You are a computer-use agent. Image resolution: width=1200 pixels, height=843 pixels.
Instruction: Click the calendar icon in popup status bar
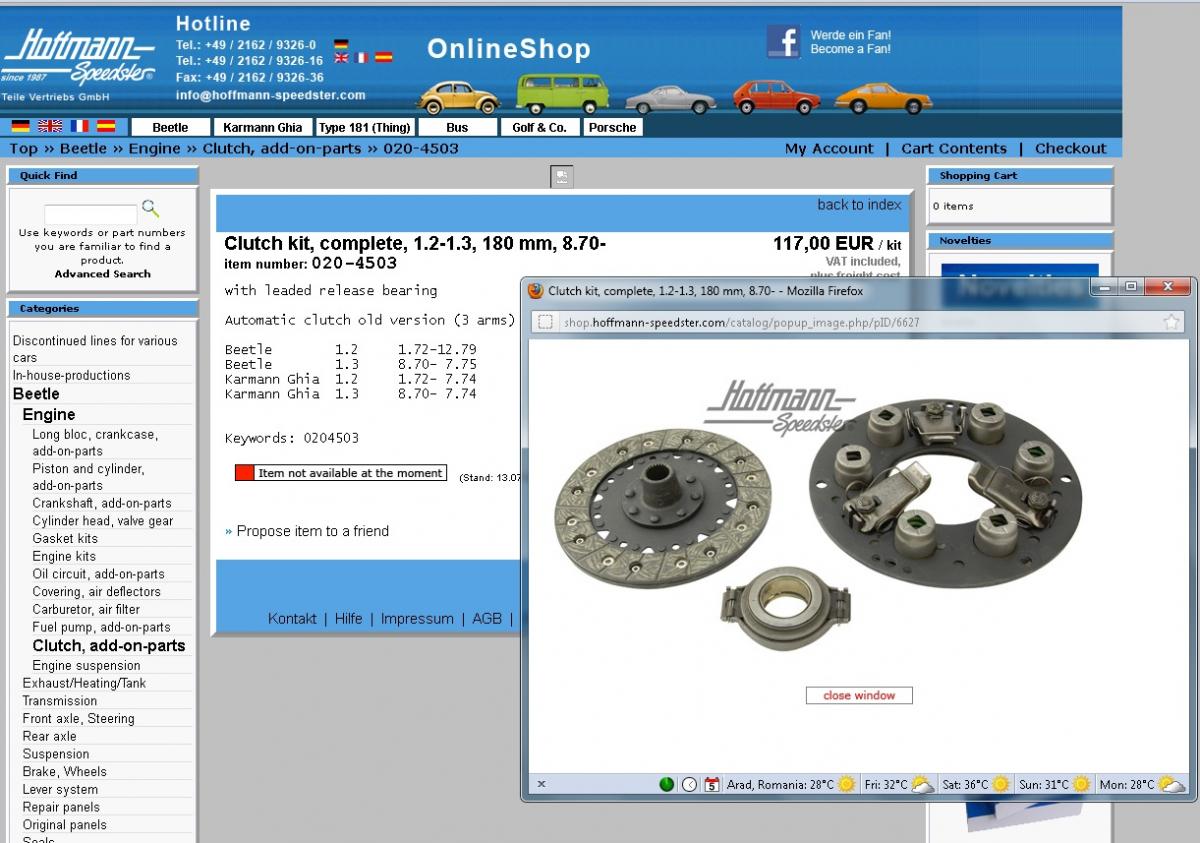pos(712,784)
